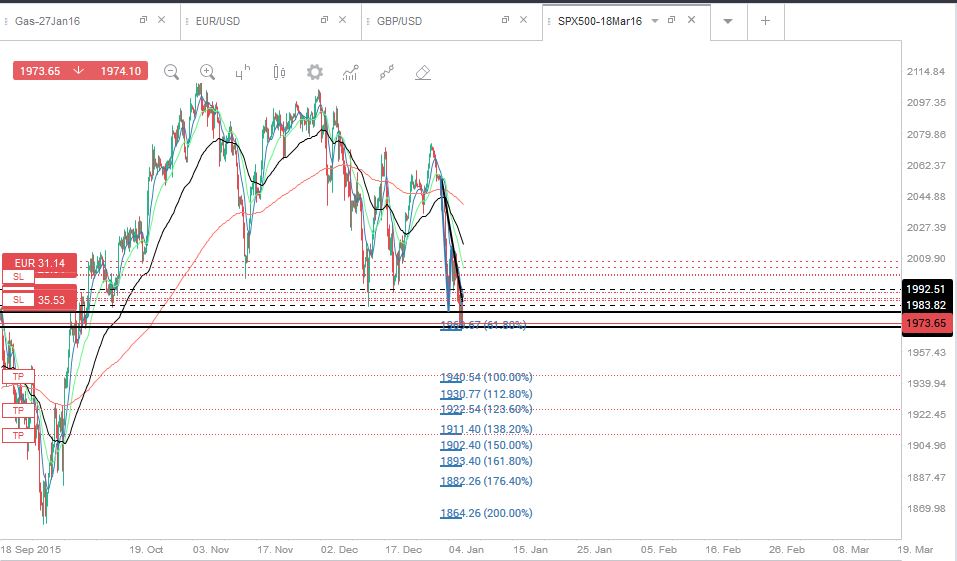
Task: Grab the Gas-27Jan16 tab drag handle
Action: [6, 21]
